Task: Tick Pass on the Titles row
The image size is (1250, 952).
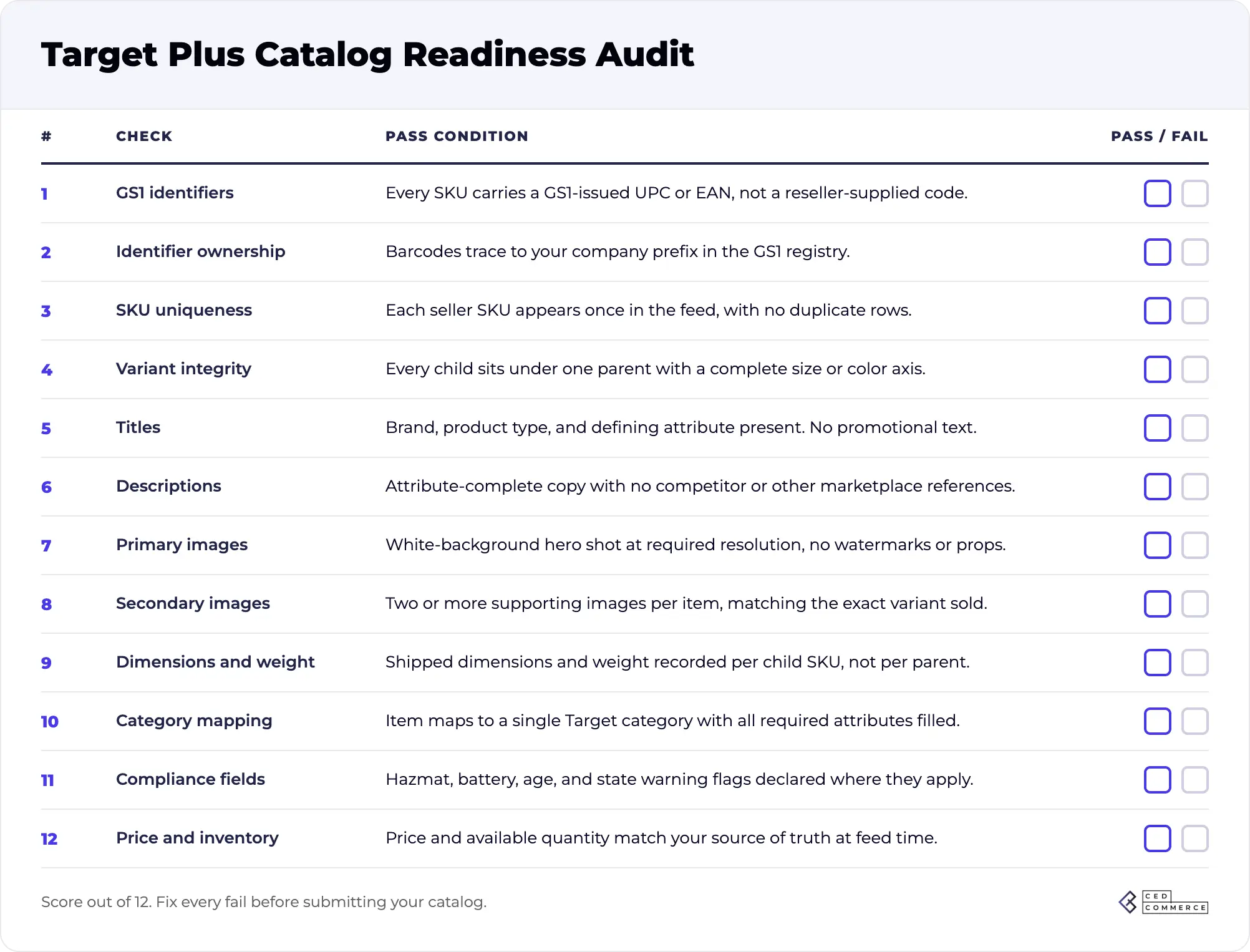Action: pyautogui.click(x=1158, y=428)
